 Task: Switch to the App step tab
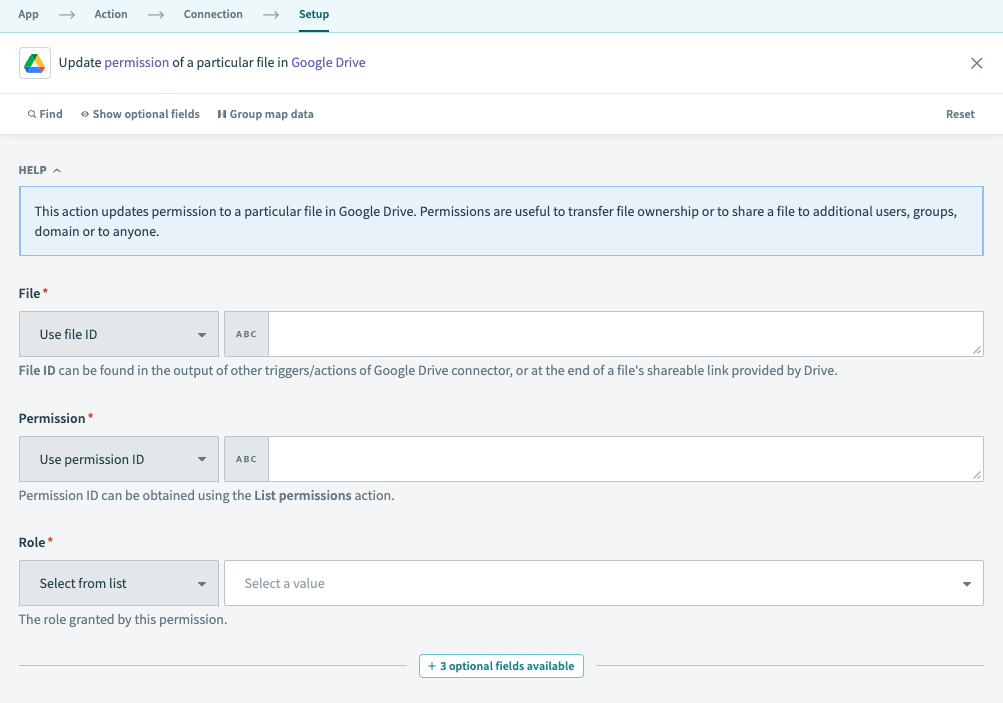pyautogui.click(x=29, y=15)
